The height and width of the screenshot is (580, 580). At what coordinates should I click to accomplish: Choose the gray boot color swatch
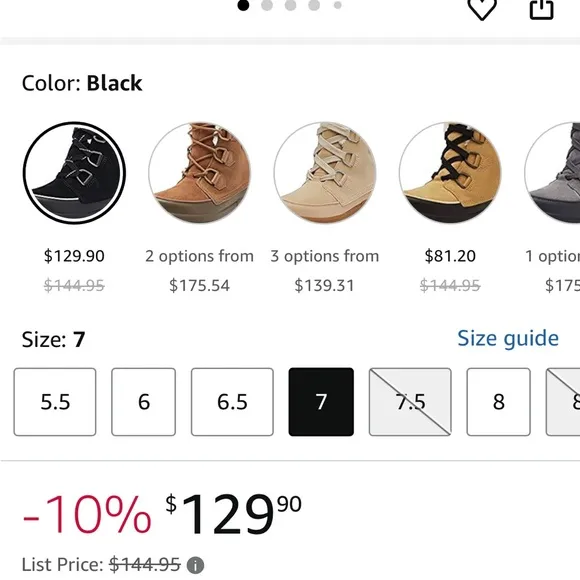(x=552, y=173)
